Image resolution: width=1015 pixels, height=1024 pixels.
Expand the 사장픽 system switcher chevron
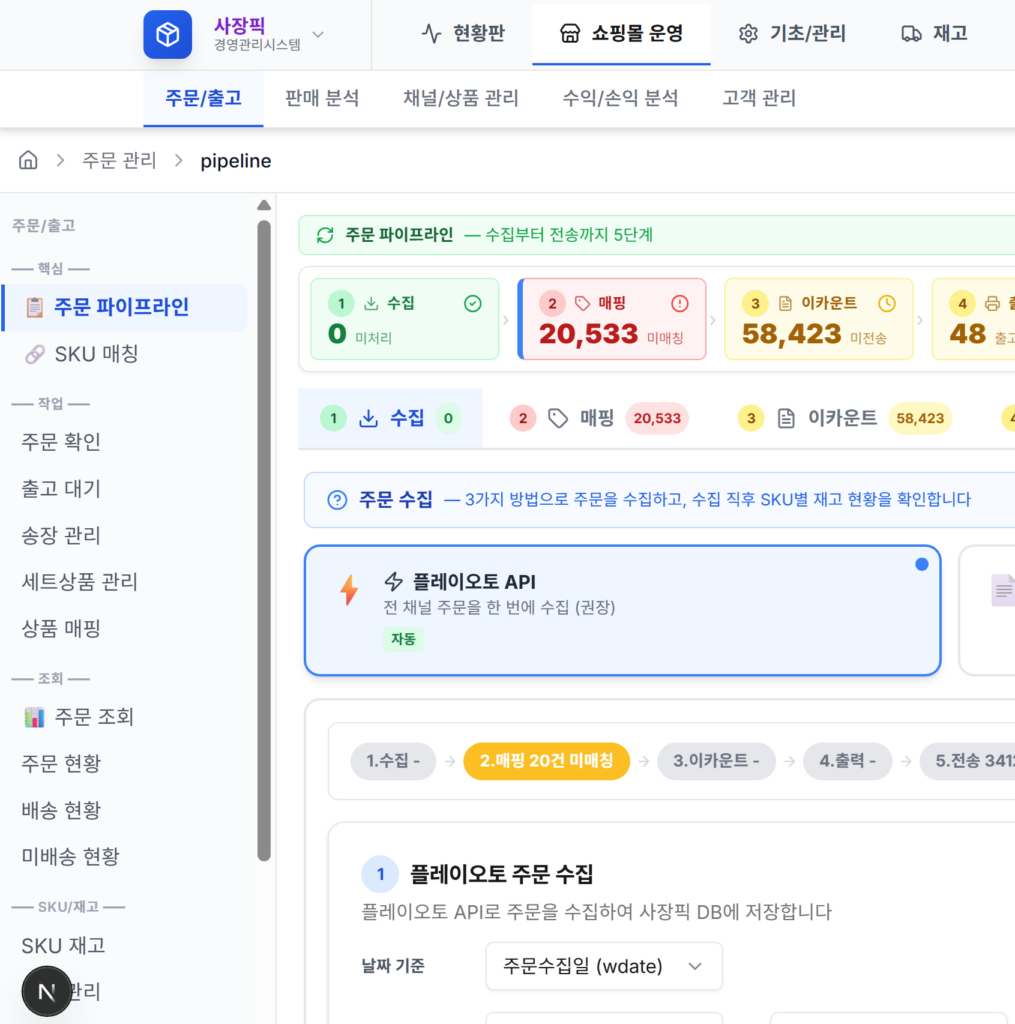click(x=318, y=35)
